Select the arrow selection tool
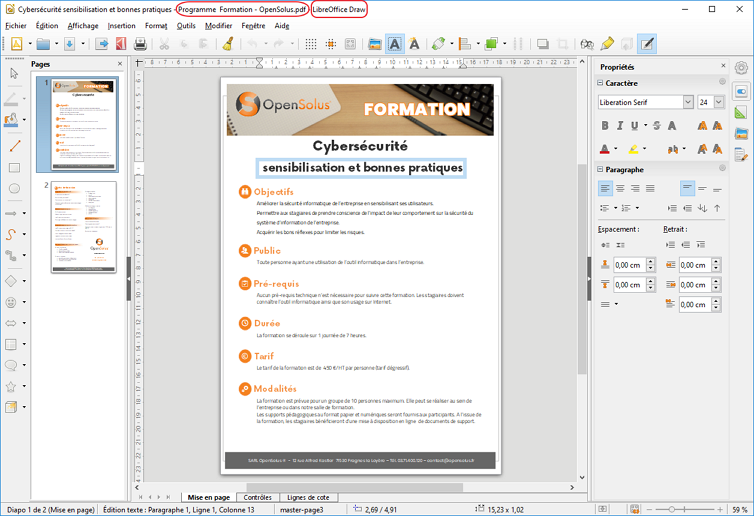The image size is (754, 516). (x=13, y=73)
